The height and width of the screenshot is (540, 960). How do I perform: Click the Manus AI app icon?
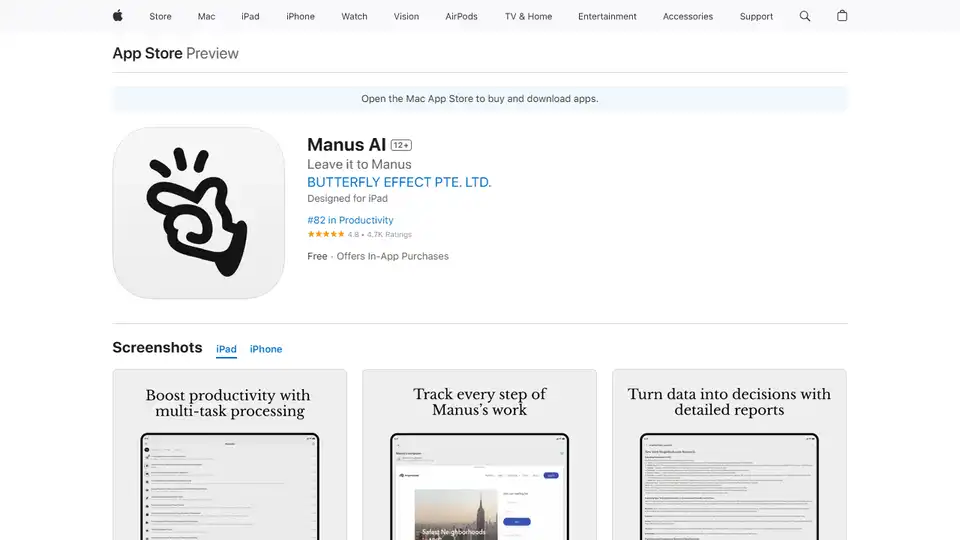coord(198,213)
